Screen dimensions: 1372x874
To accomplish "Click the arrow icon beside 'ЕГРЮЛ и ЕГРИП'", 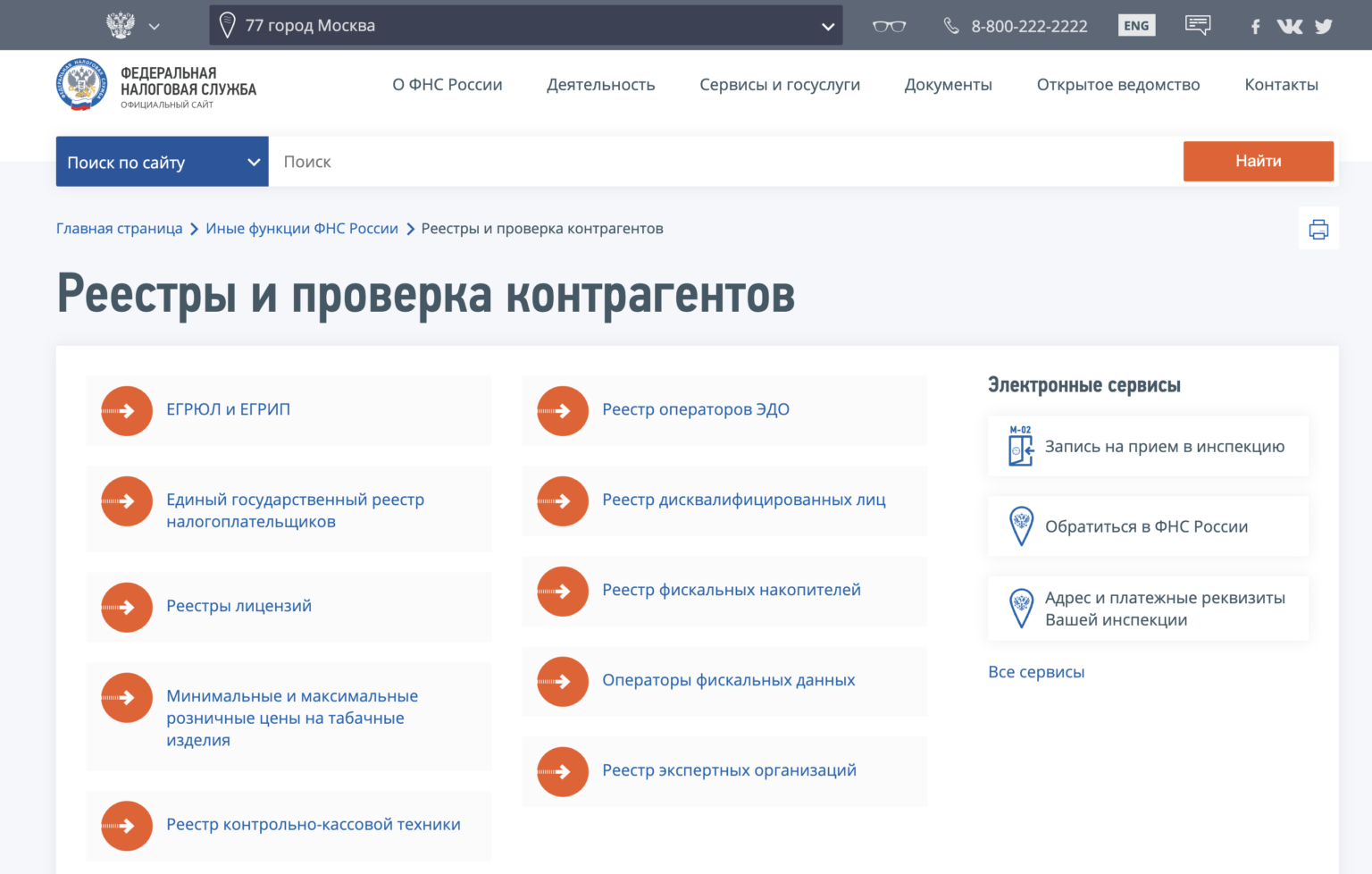I will (127, 411).
